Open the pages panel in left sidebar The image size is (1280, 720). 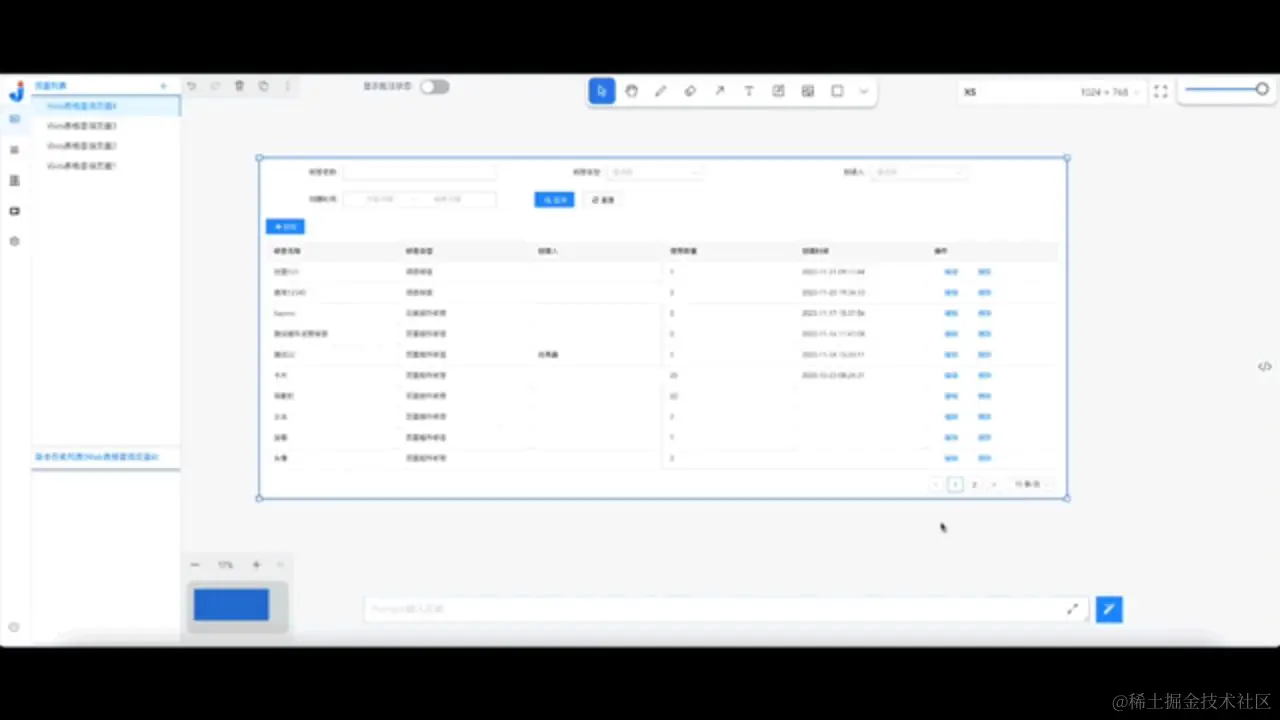click(x=14, y=119)
